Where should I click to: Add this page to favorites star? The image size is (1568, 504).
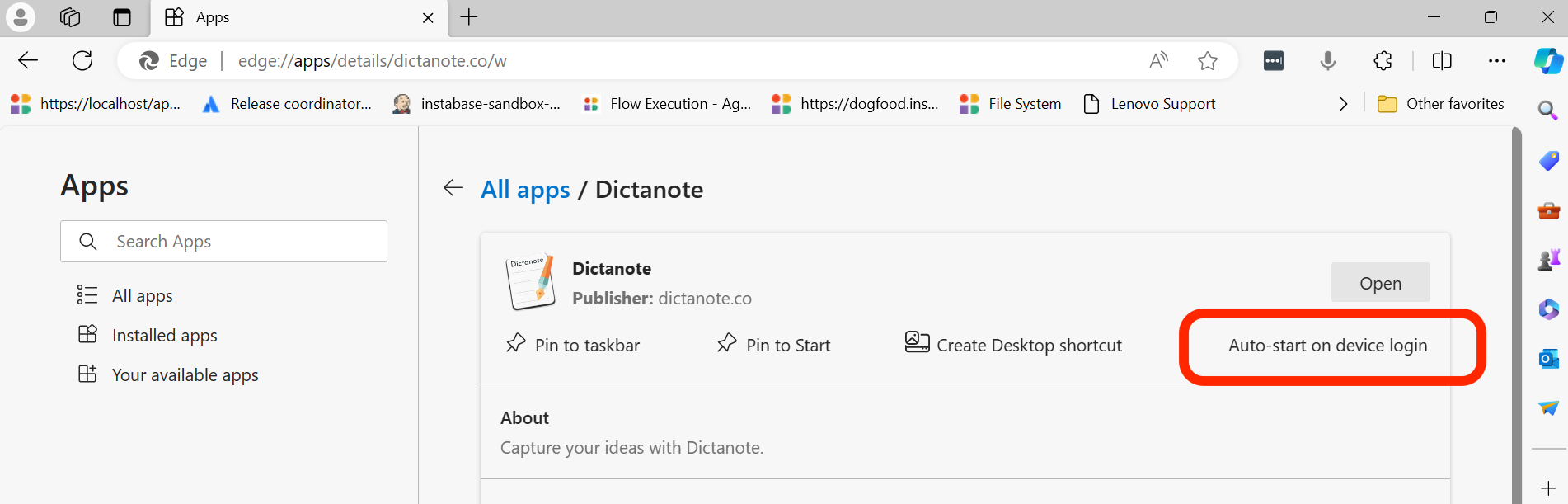tap(1208, 60)
